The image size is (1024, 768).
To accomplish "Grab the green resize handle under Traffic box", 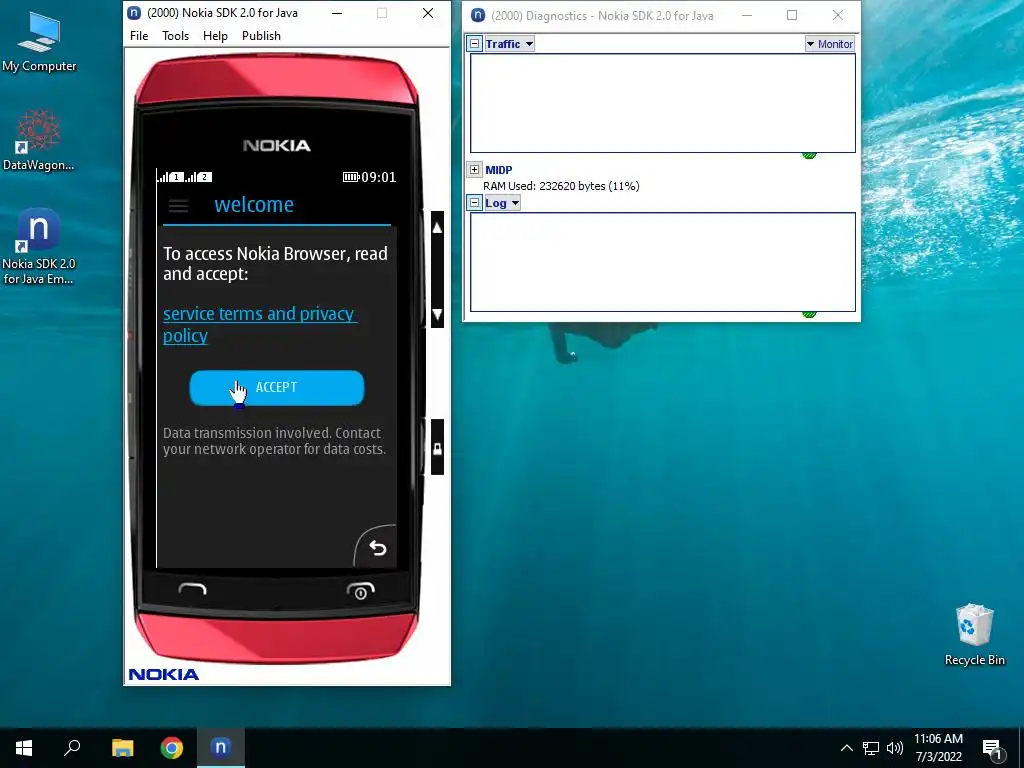I will (809, 155).
